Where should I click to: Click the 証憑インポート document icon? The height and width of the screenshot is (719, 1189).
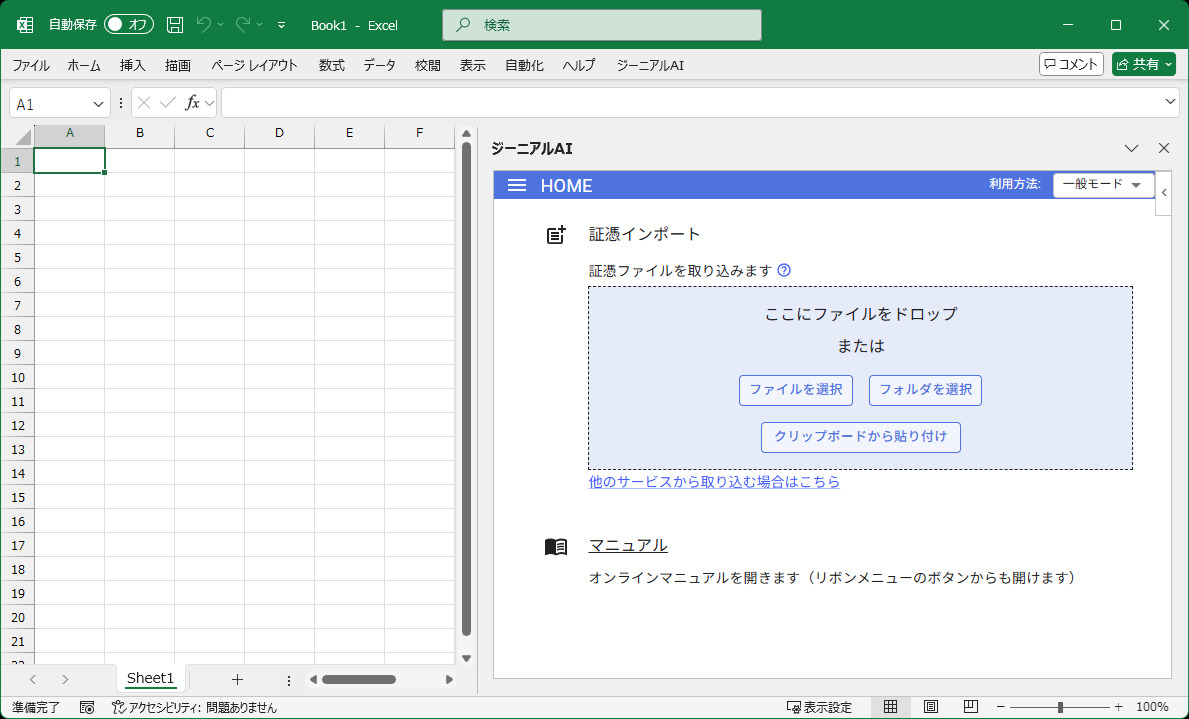557,234
